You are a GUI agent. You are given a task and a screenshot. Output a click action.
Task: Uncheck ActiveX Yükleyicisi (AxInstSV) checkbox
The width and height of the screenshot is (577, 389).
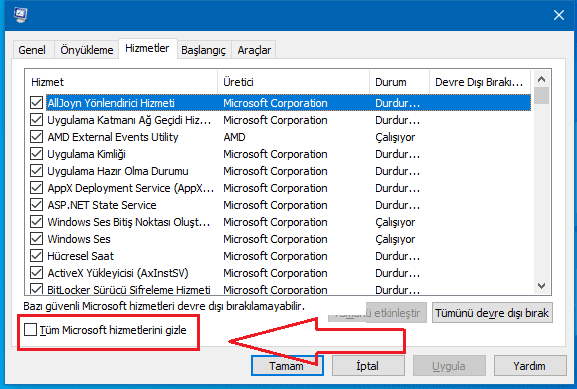pyautogui.click(x=36, y=273)
